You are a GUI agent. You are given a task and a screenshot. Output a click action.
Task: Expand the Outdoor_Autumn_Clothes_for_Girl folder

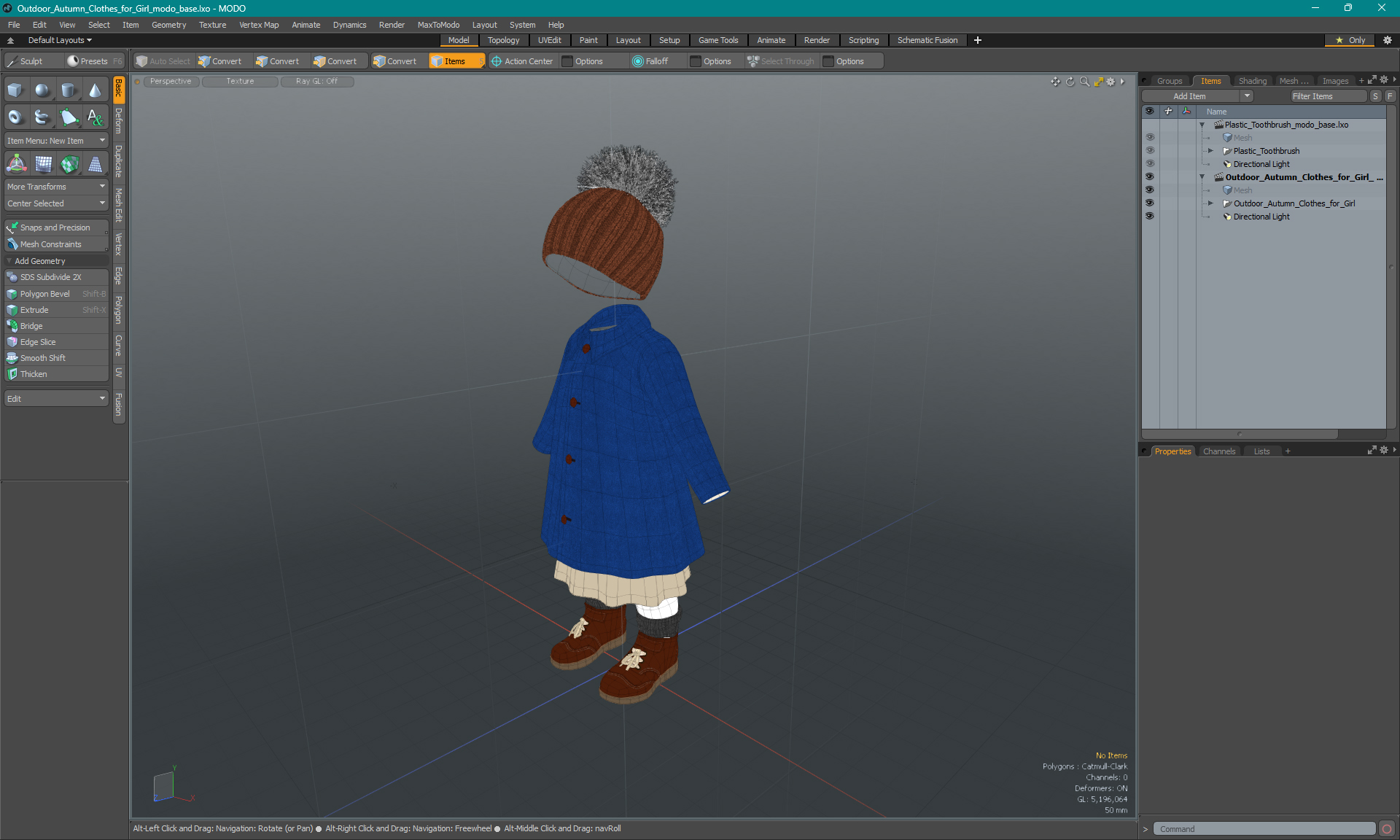point(1210,203)
